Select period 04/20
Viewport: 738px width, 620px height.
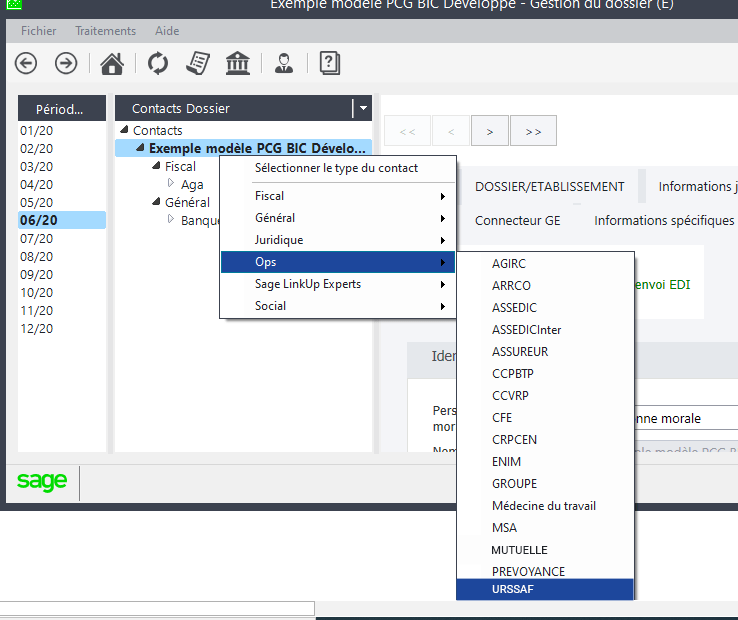coord(62,185)
